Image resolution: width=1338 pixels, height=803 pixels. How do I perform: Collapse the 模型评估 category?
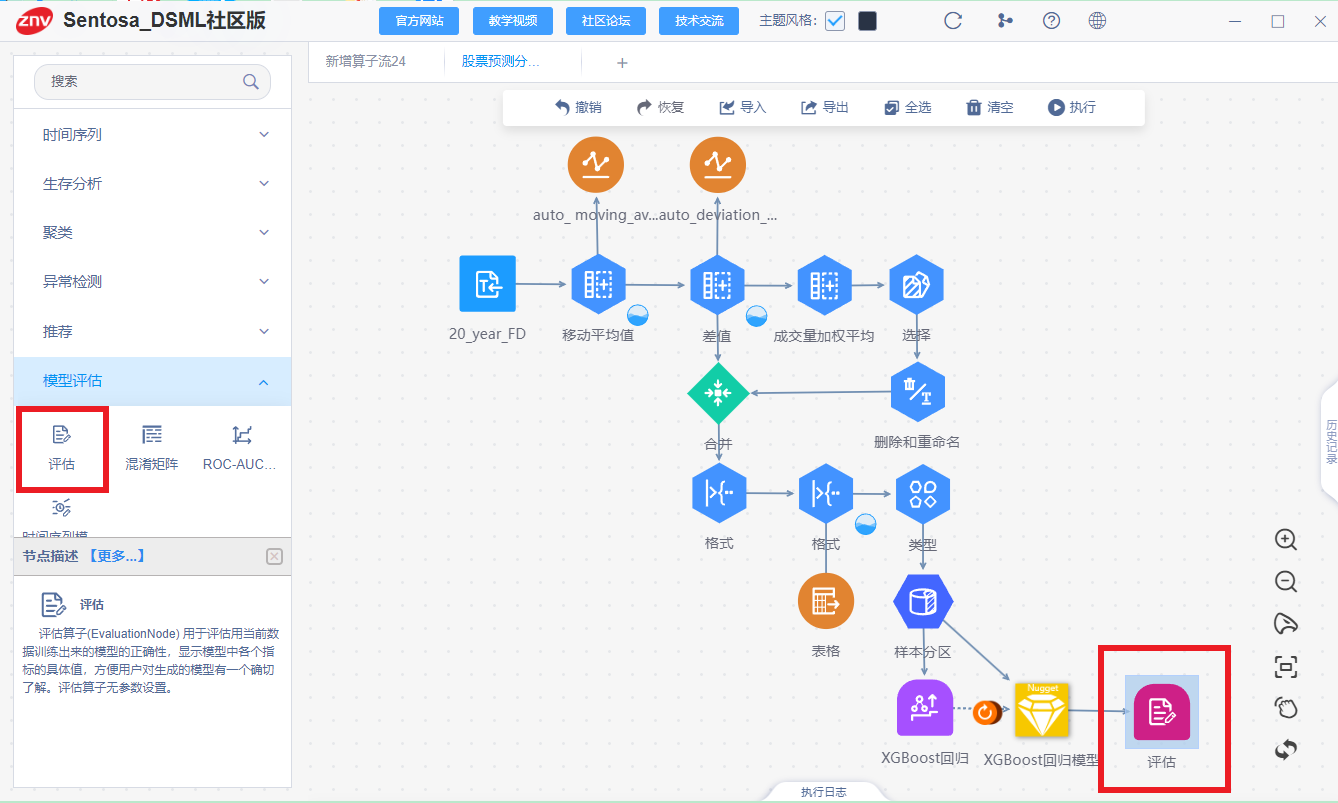pyautogui.click(x=152, y=381)
